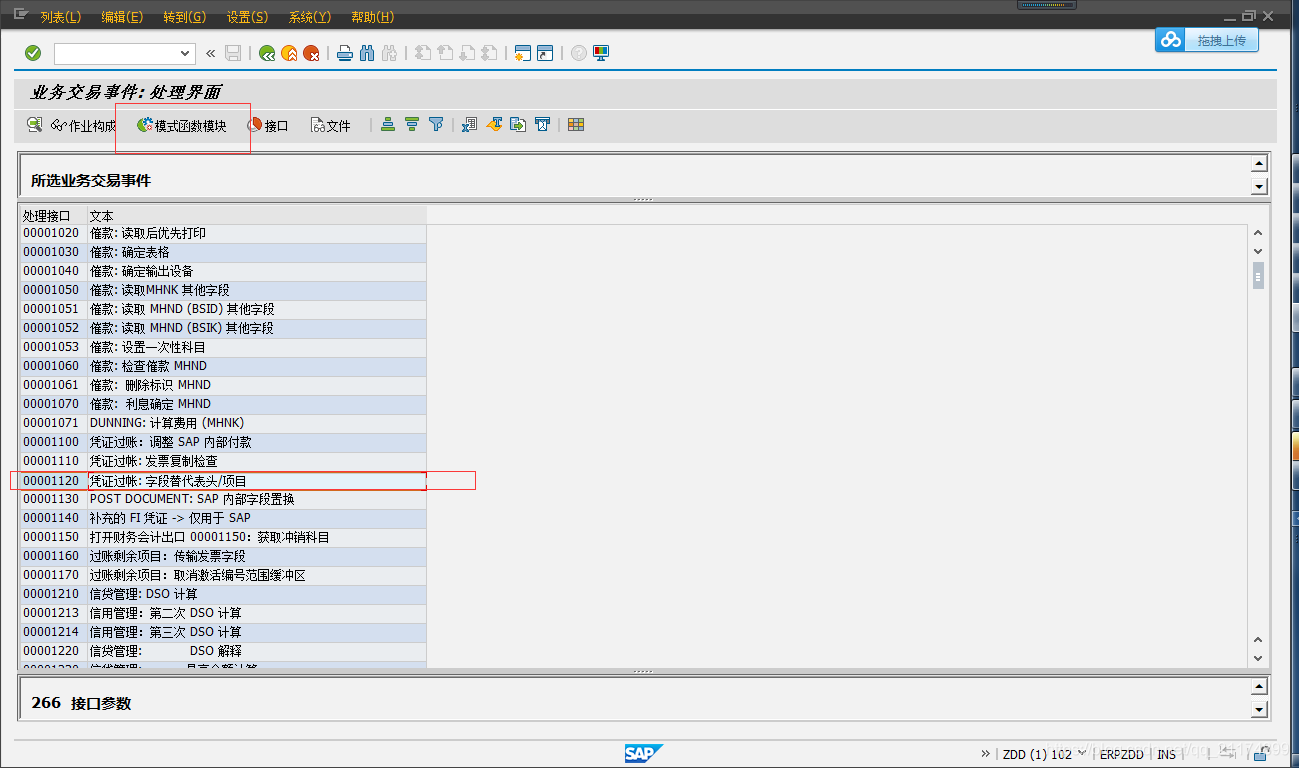
Task: Apply the filter funnel icon
Action: pyautogui.click(x=436, y=125)
